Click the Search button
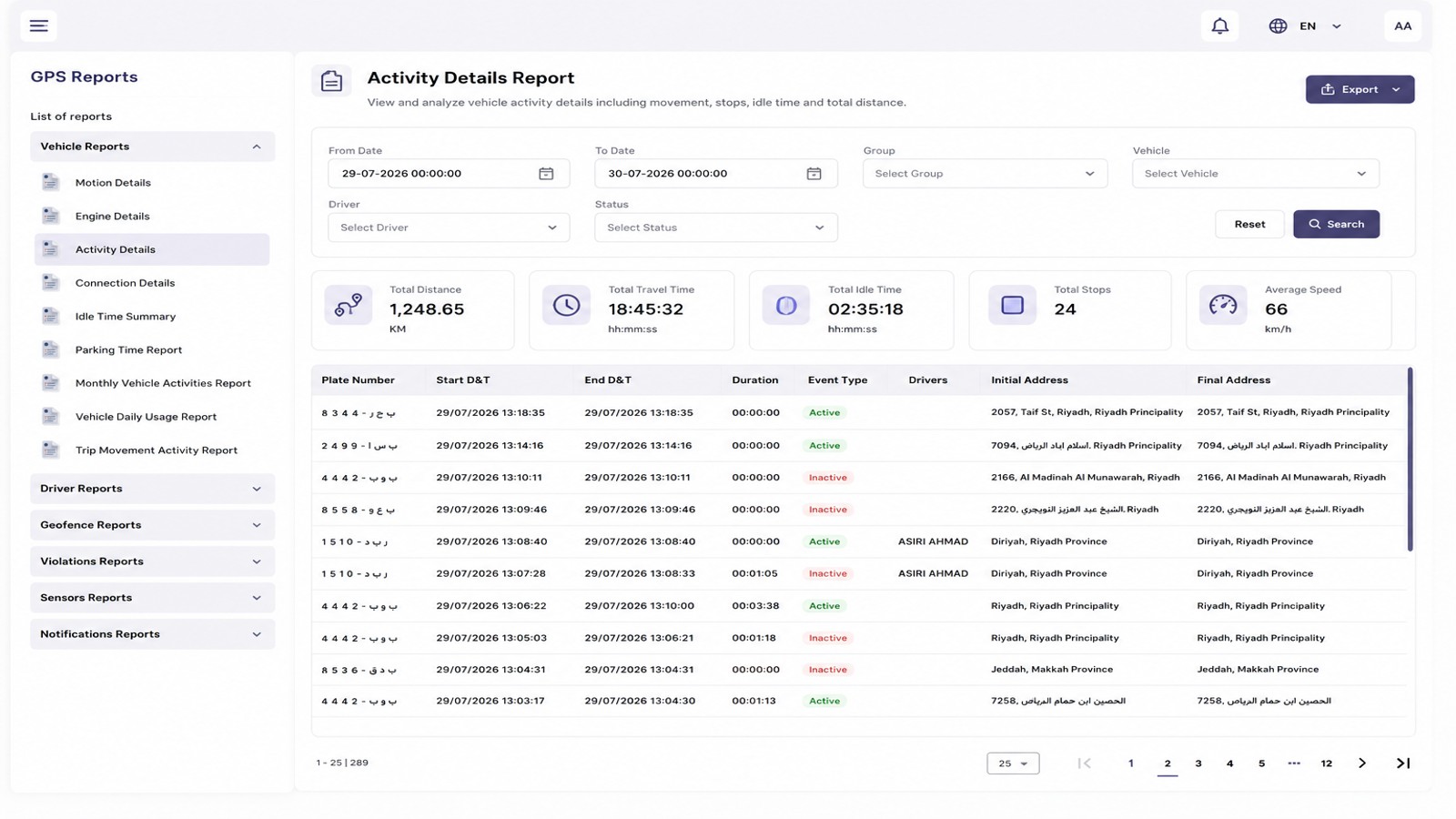Screen dimensions: 1456x819 [1336, 224]
